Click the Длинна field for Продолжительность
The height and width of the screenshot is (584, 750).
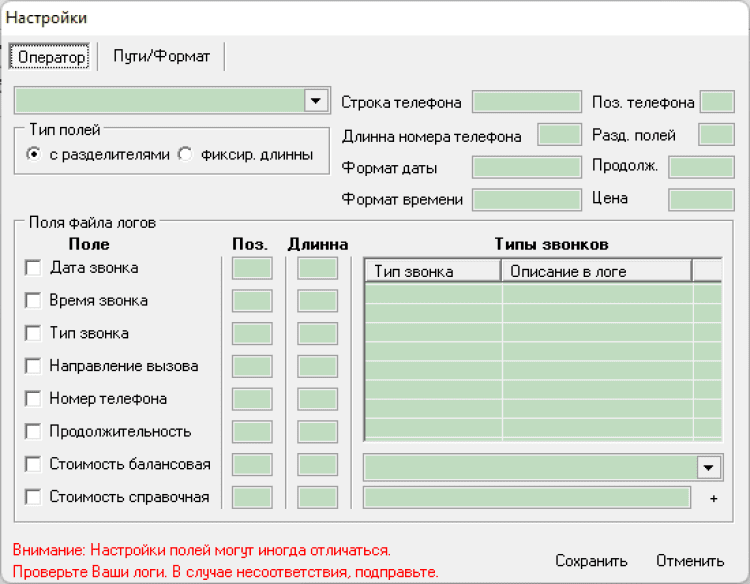pos(317,432)
